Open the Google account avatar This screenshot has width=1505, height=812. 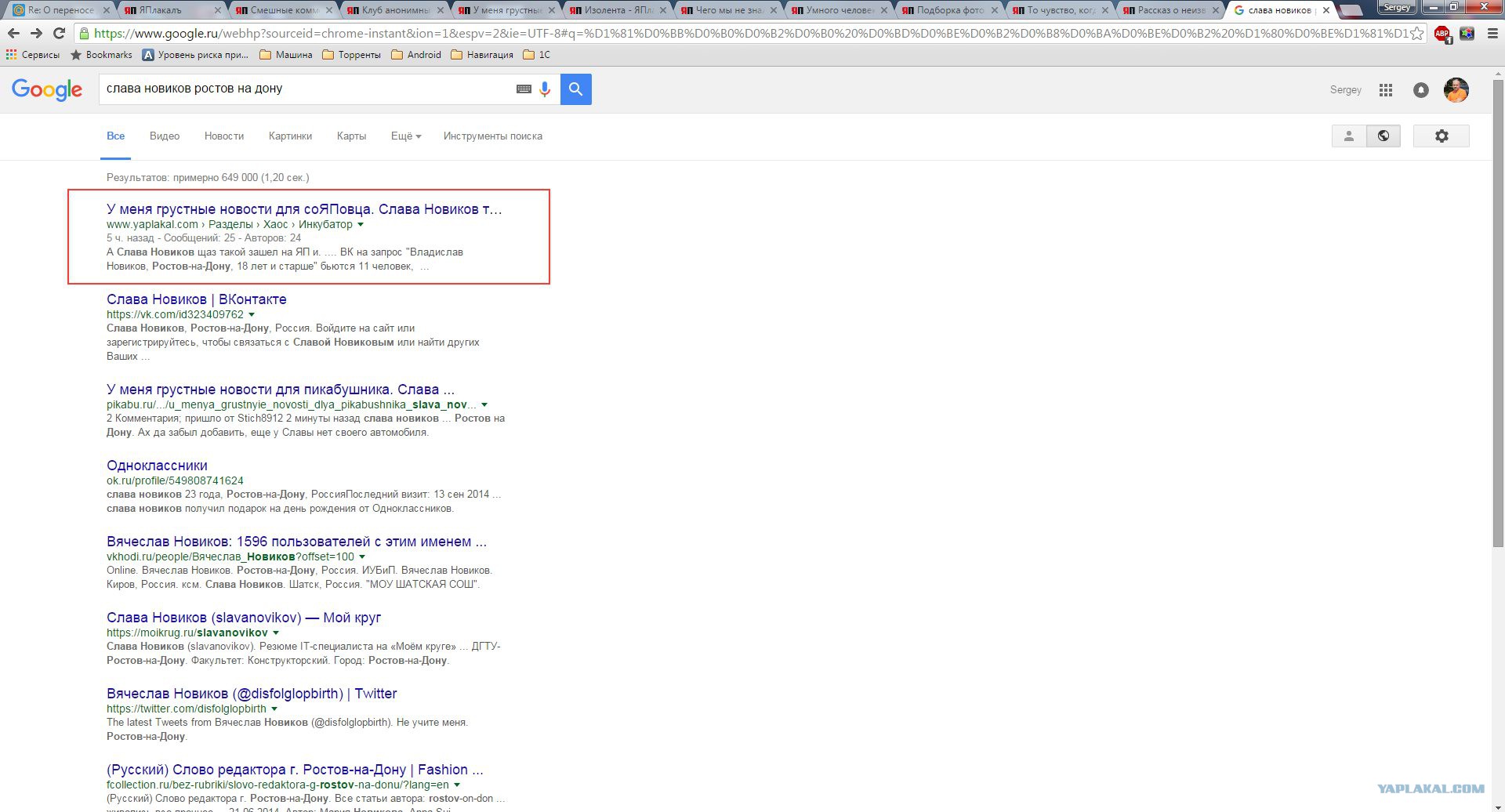(x=1456, y=90)
